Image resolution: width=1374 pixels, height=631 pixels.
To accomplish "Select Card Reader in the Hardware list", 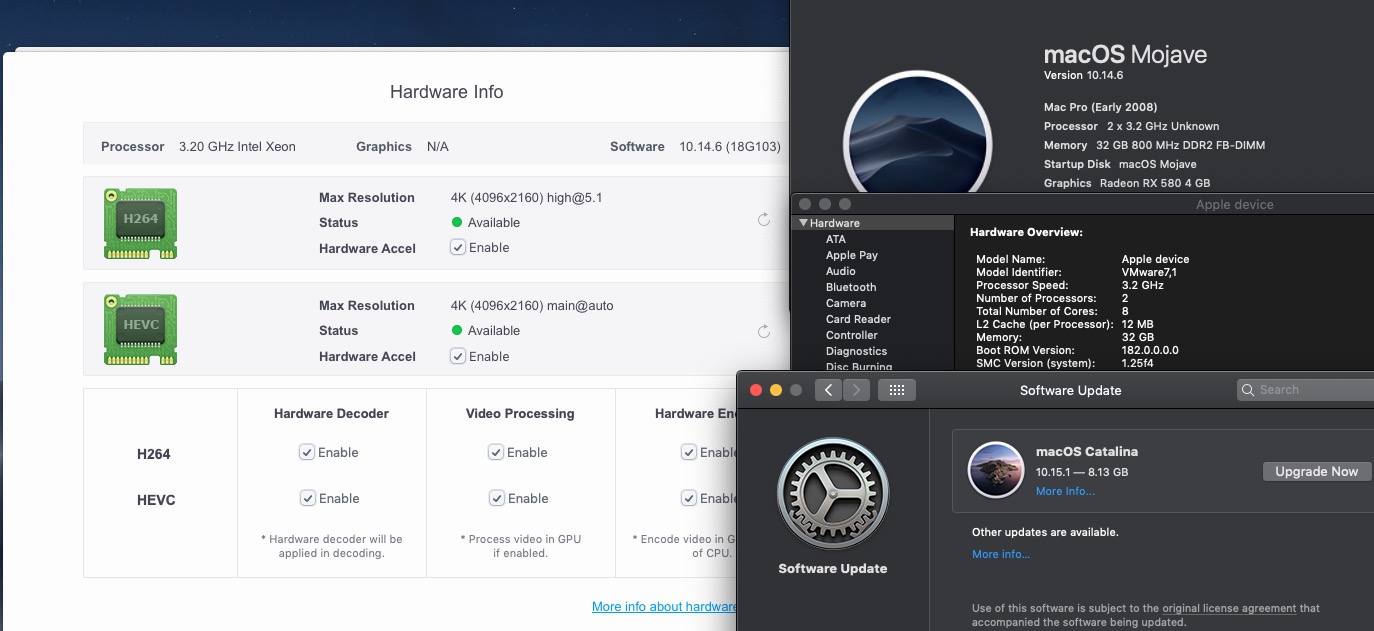I will [x=858, y=319].
